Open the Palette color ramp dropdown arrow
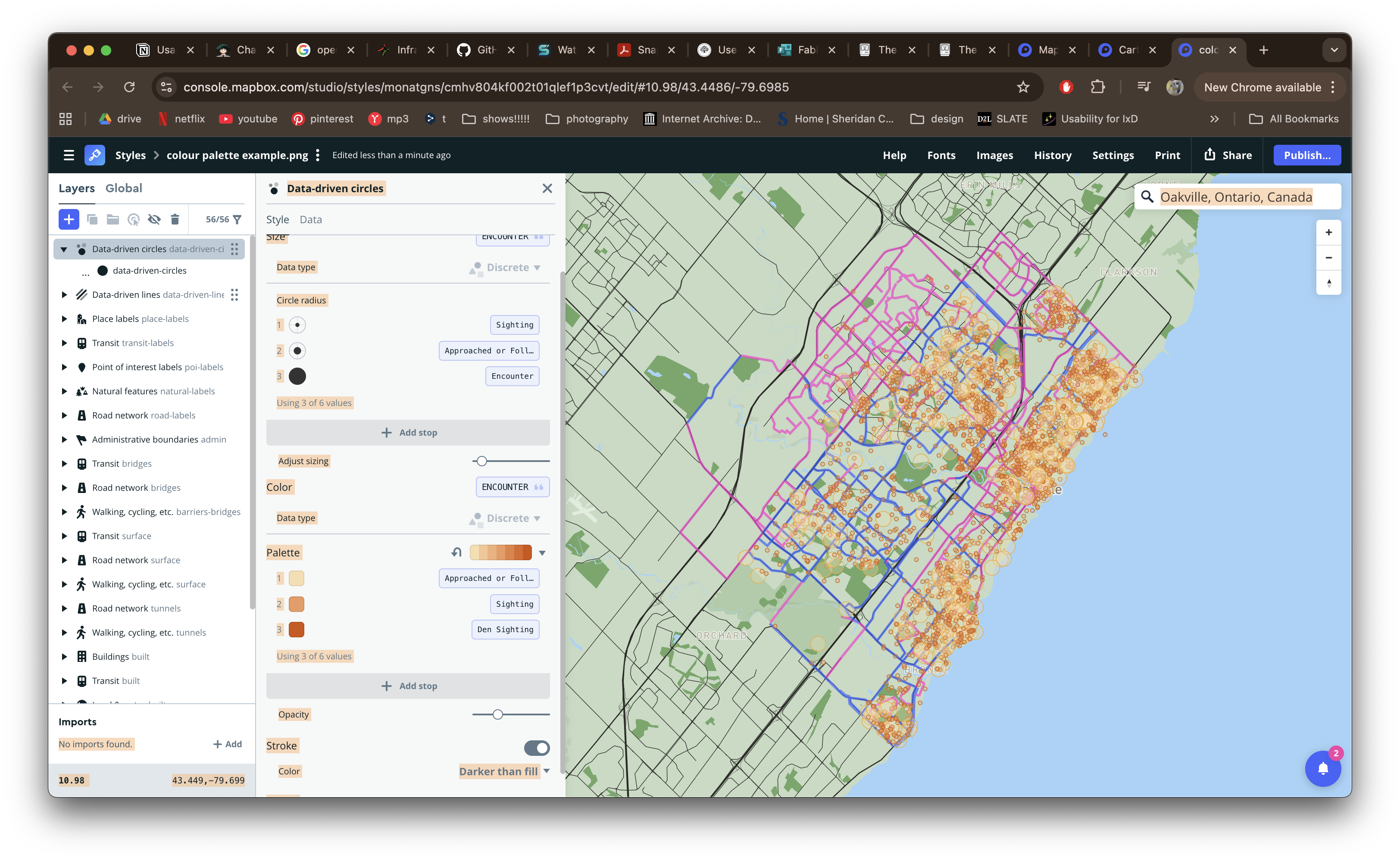Viewport: 1400px width, 861px height. coord(542,553)
